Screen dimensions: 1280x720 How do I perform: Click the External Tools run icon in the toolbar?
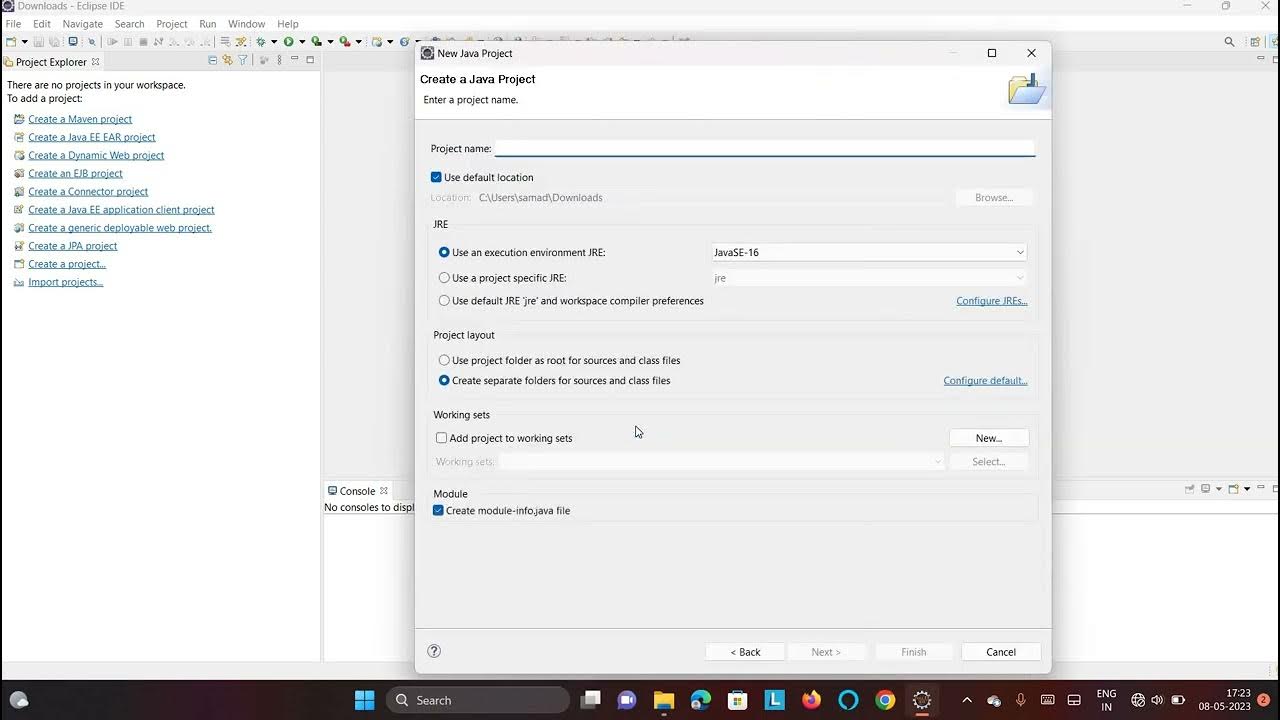coord(344,42)
